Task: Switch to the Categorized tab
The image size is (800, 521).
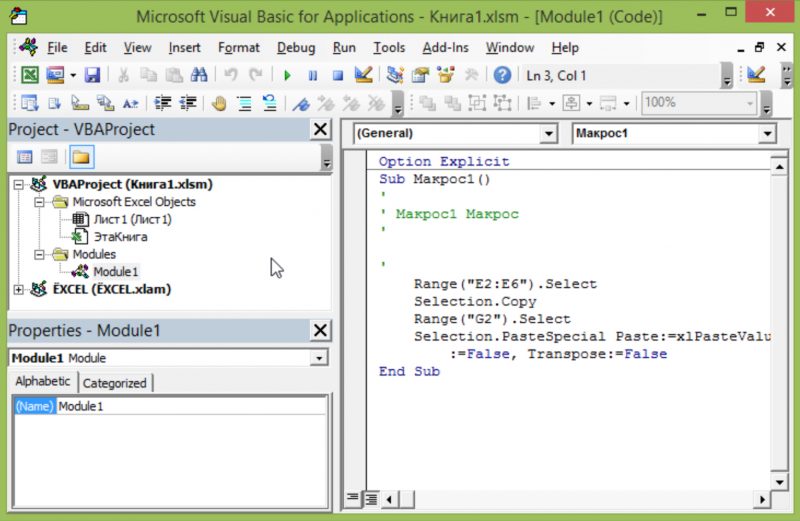Action: [x=115, y=383]
